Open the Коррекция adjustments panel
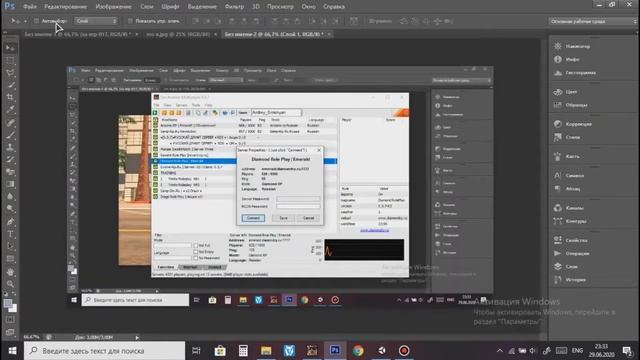Screen dimensions: 640x360 point(573,124)
